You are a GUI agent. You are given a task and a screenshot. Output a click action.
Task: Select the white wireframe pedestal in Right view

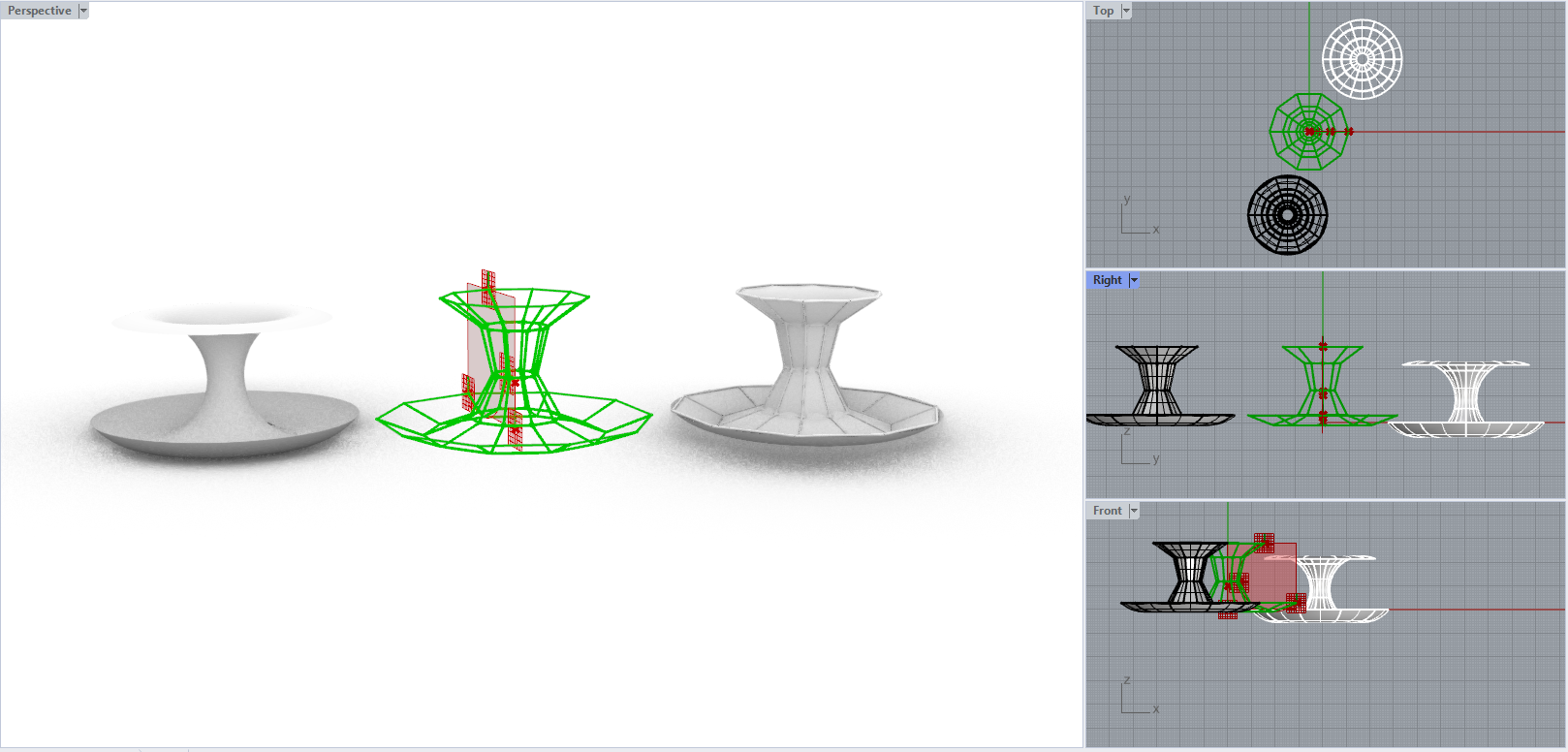(x=1467, y=398)
